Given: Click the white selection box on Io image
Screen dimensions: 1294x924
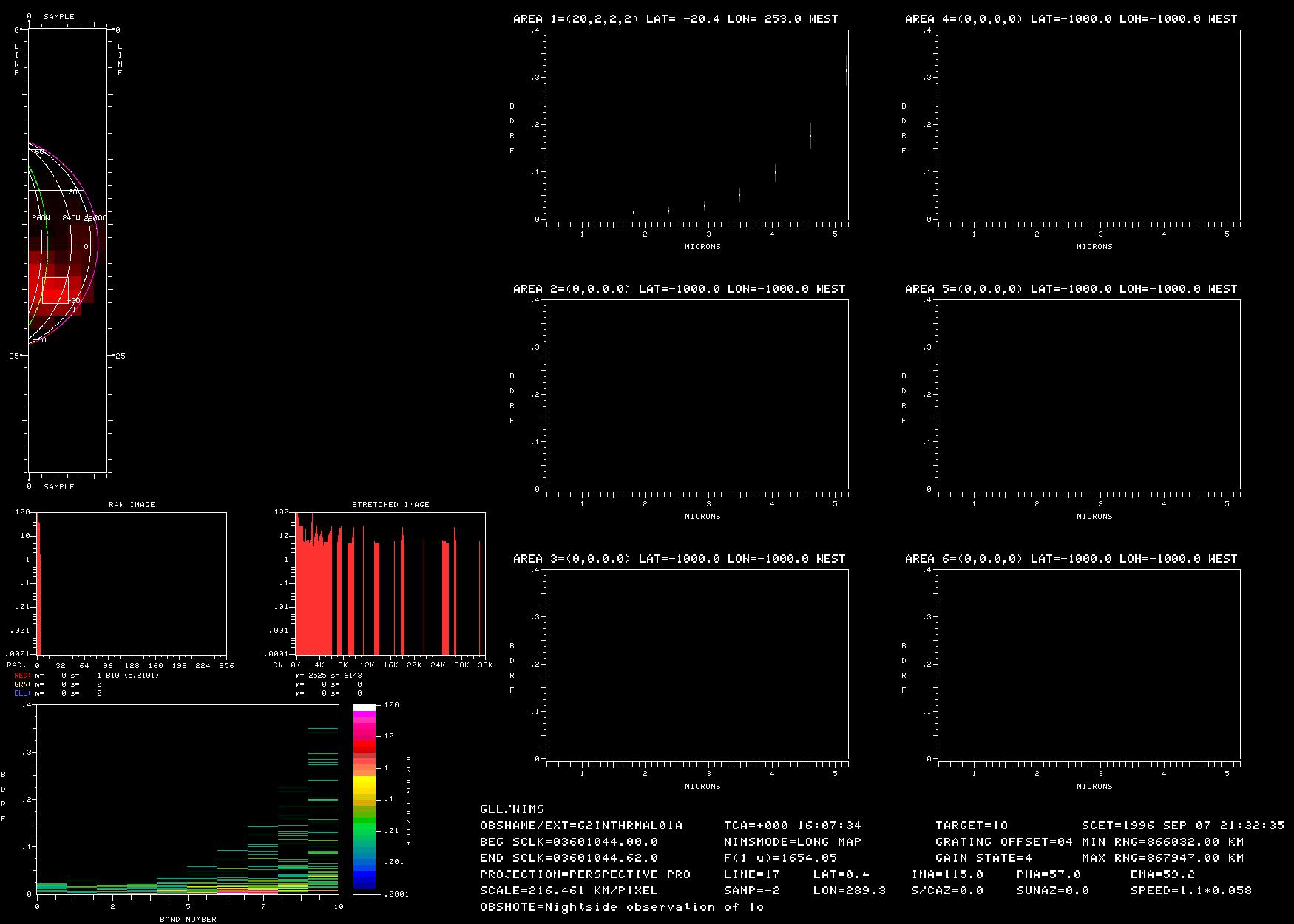Looking at the screenshot, I should [55, 290].
